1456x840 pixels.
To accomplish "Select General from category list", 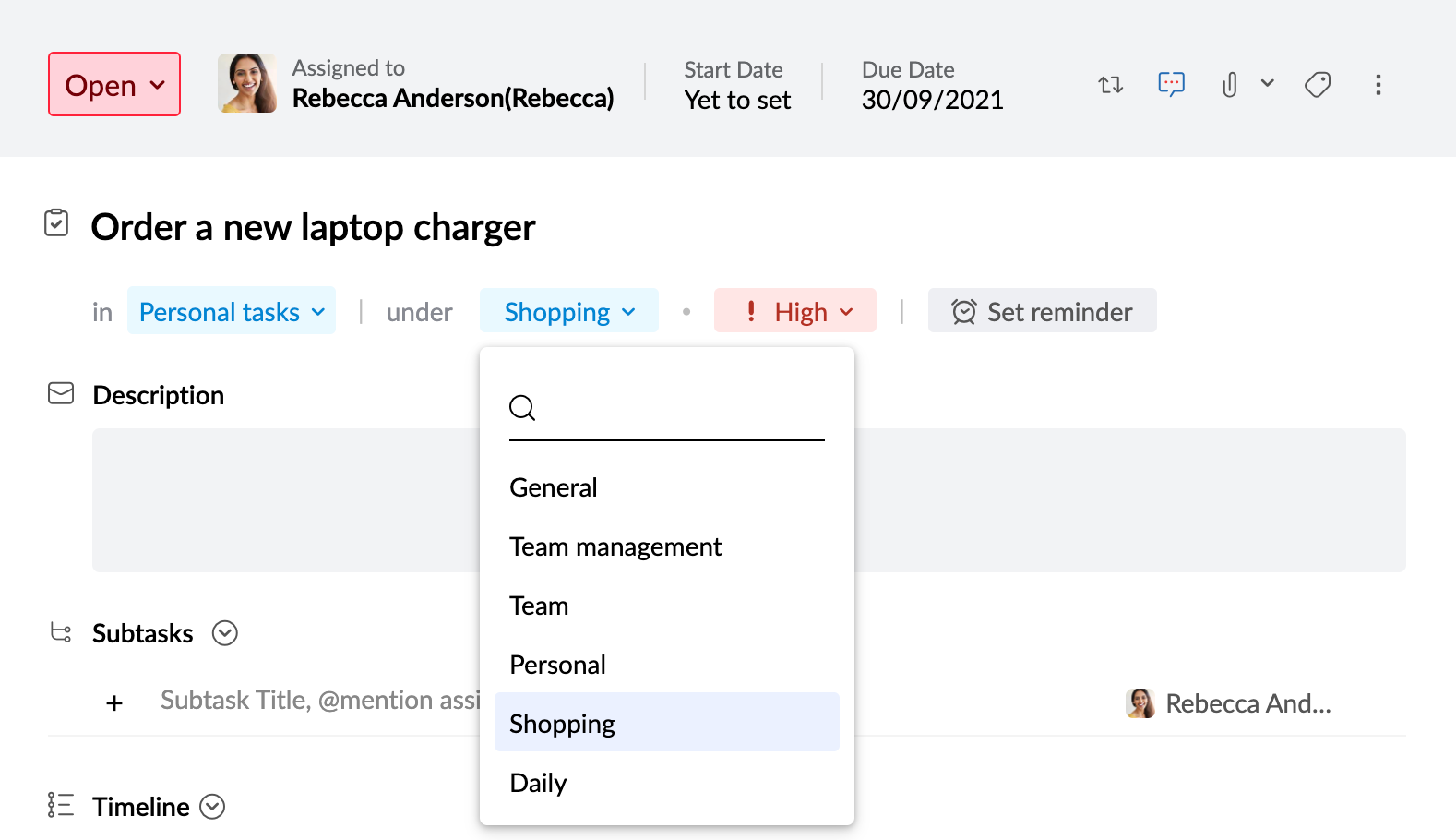I will (554, 487).
